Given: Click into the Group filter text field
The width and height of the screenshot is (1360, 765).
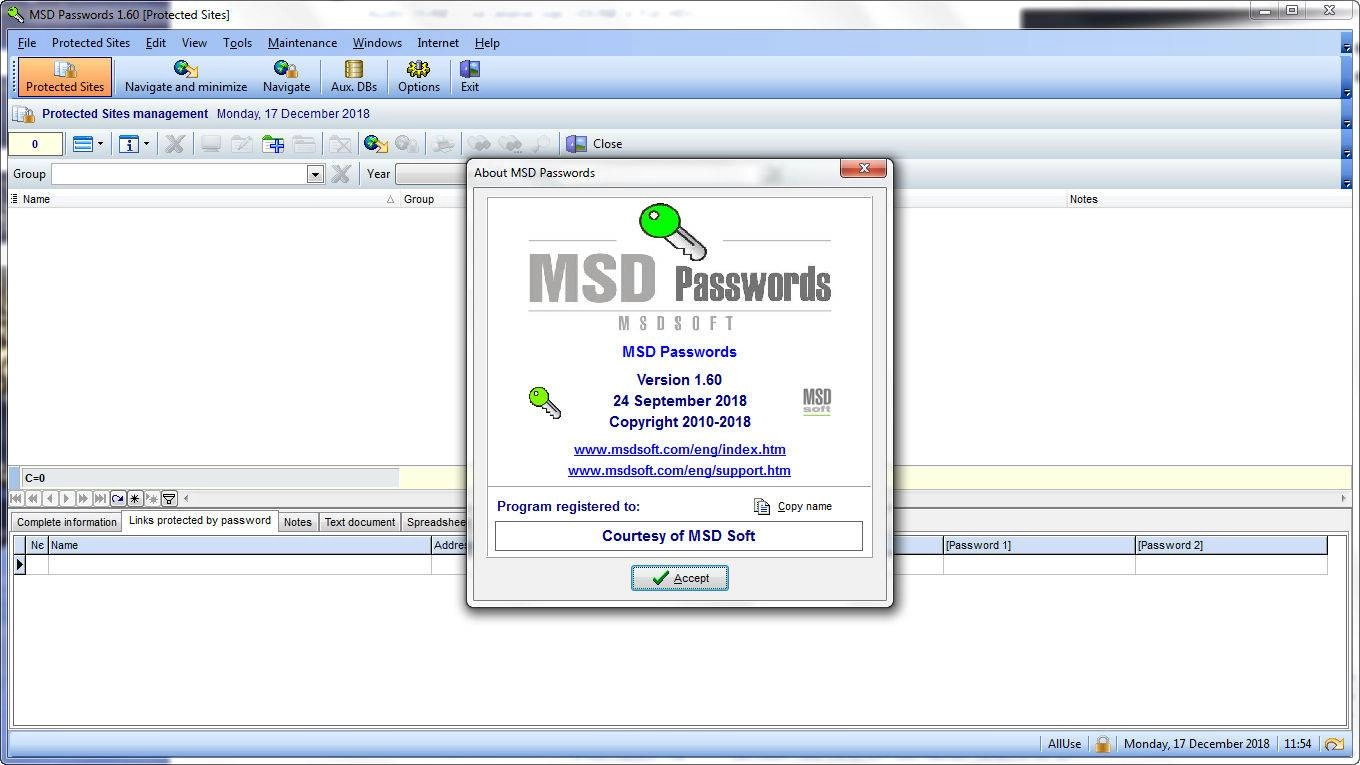Looking at the screenshot, I should (179, 174).
